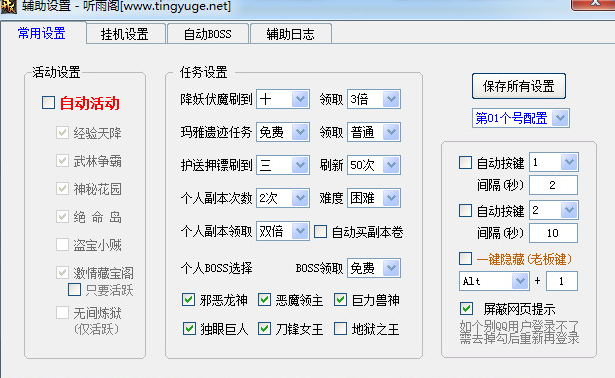
Task: Toggle the 绝命岛 checkbox
Action: 62,216
